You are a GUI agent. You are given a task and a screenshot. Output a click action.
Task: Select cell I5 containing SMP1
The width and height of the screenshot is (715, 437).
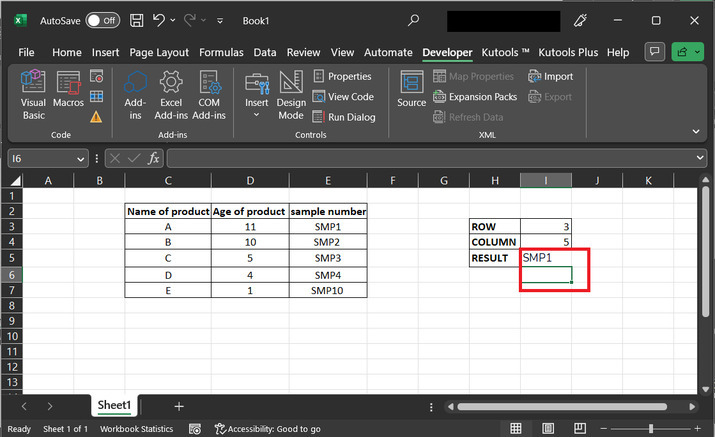pos(546,257)
